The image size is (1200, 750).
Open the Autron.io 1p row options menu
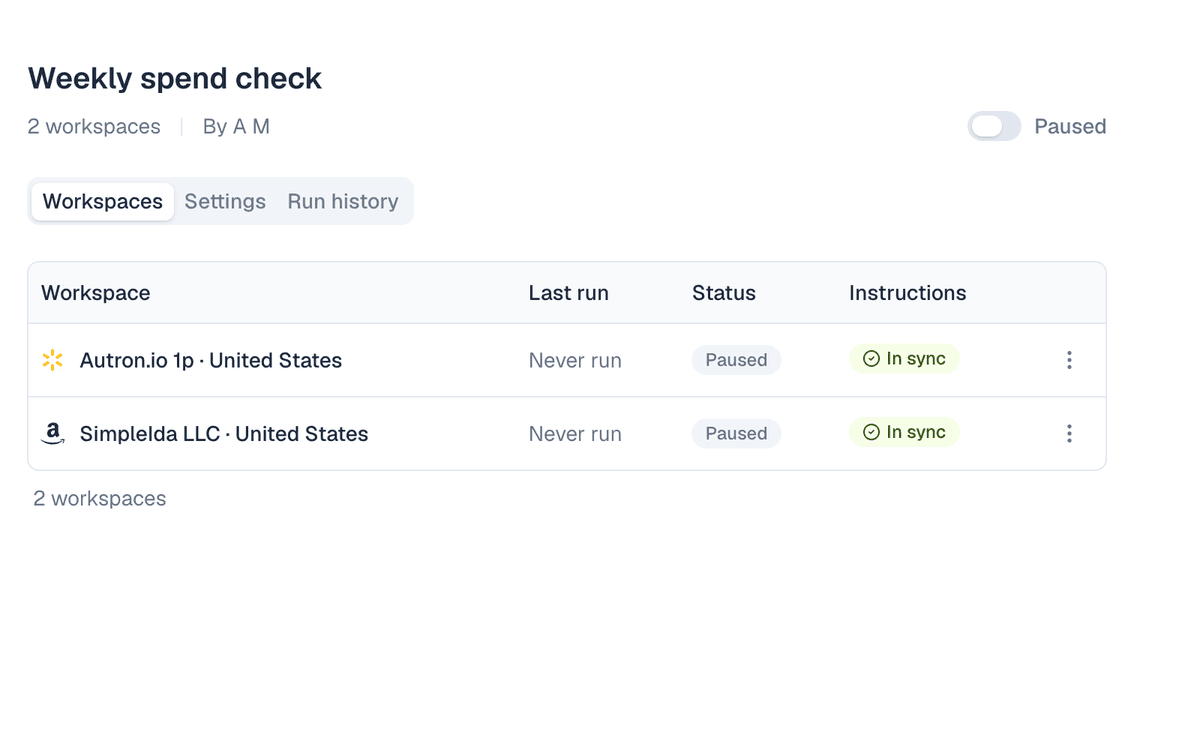coord(1069,360)
